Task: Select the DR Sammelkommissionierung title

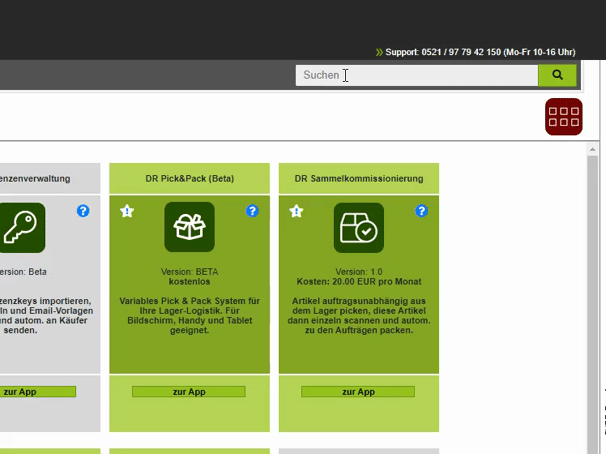Action: pyautogui.click(x=359, y=179)
